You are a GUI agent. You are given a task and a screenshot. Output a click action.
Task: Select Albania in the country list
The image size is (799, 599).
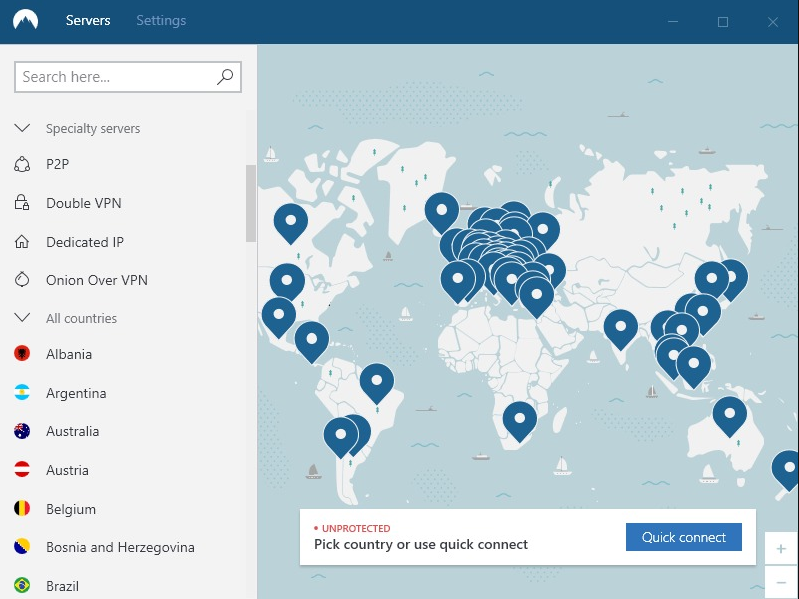coord(69,354)
